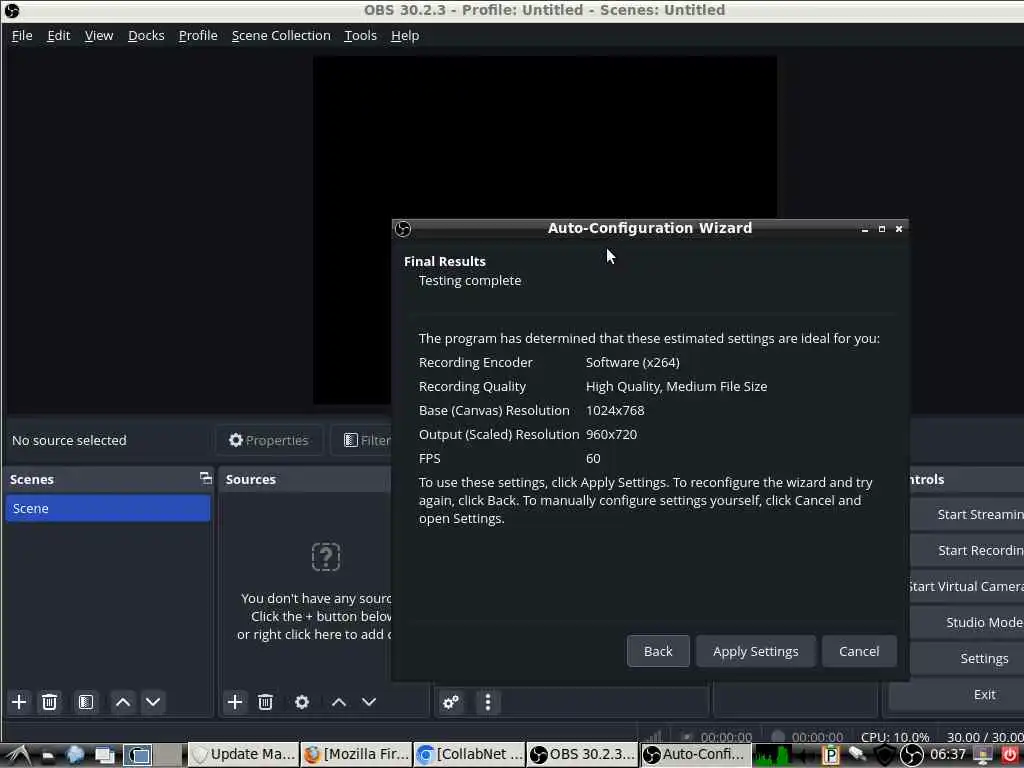Click the Start Streaming button
This screenshot has width=1024, height=768.
tap(967, 515)
